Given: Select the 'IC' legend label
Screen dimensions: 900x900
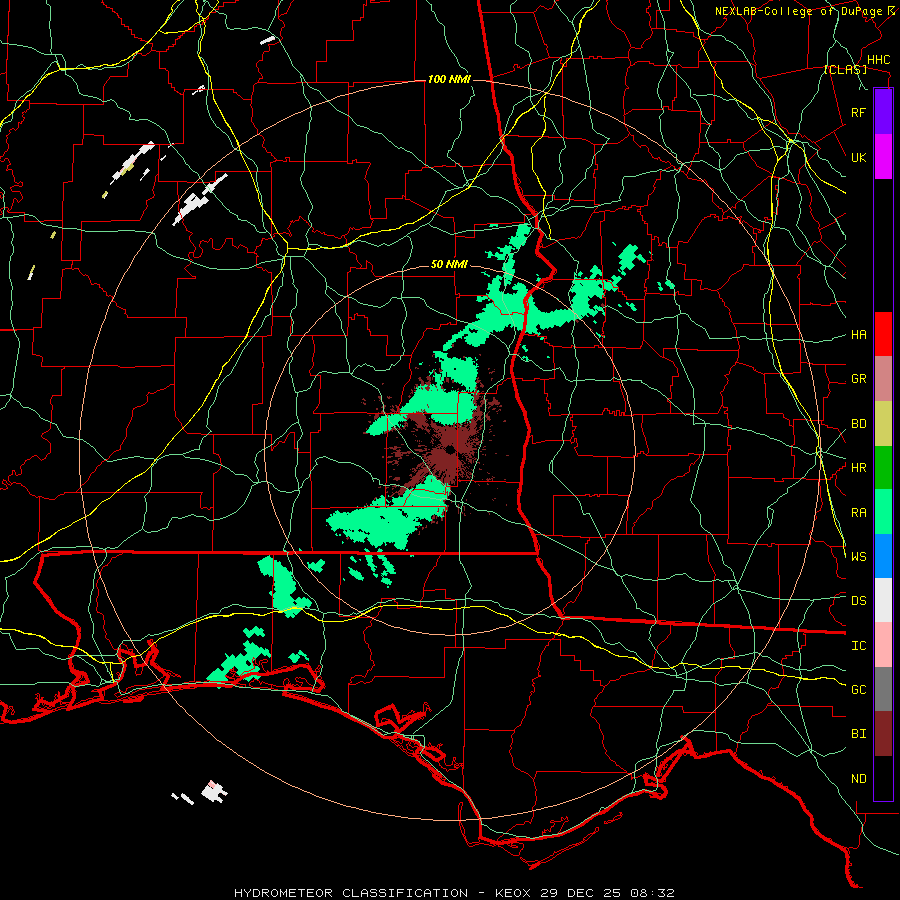Looking at the screenshot, I should pos(858,646).
